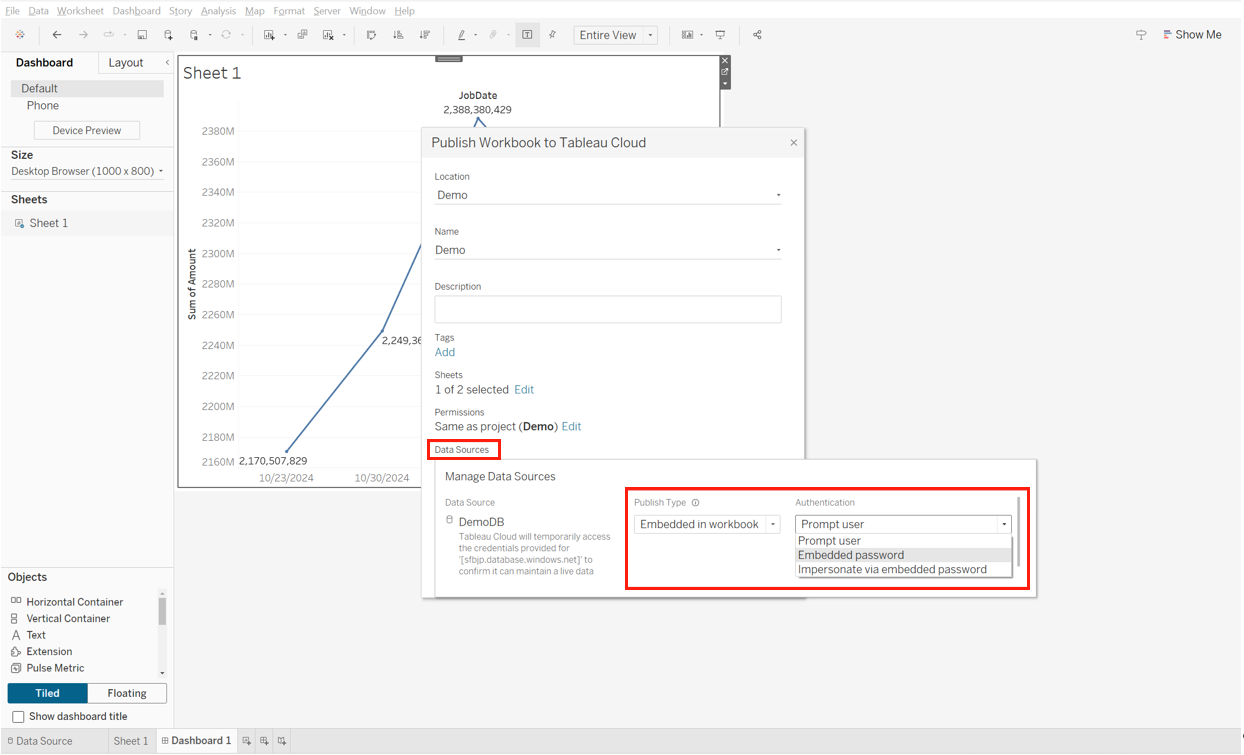This screenshot has width=1244, height=755.
Task: Open the Server menu
Action: (x=327, y=11)
